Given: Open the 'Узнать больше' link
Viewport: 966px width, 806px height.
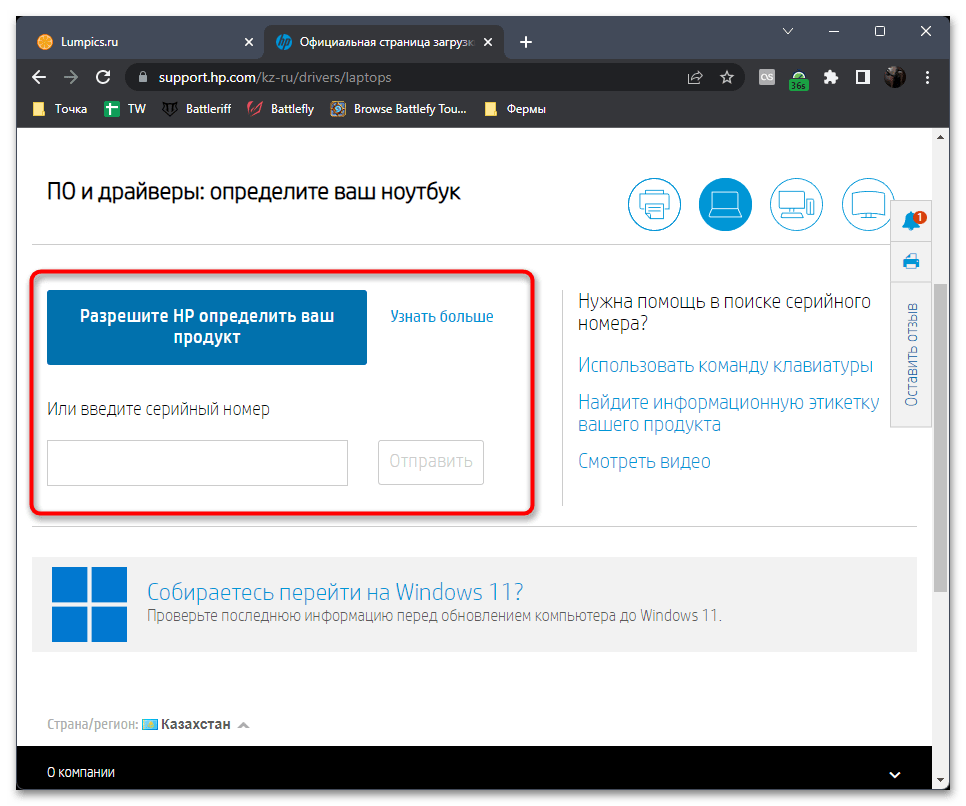Looking at the screenshot, I should click(442, 317).
